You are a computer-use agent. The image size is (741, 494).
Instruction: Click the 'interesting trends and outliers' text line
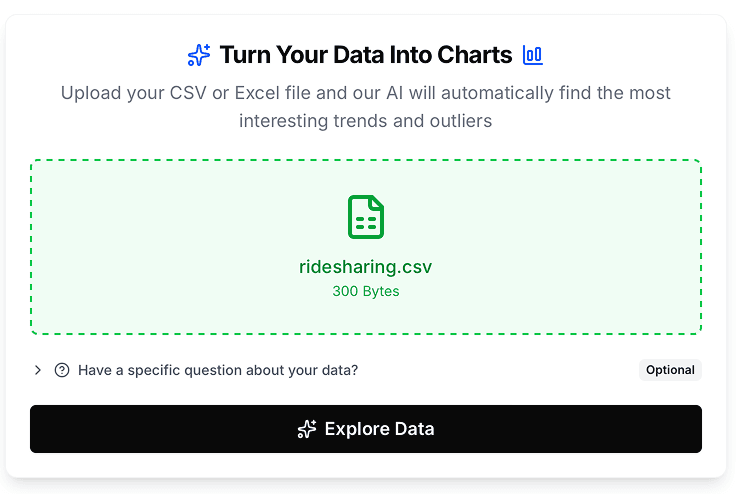[x=366, y=121]
